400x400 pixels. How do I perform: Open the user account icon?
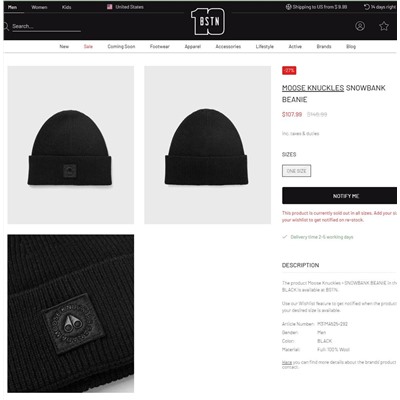(x=360, y=26)
